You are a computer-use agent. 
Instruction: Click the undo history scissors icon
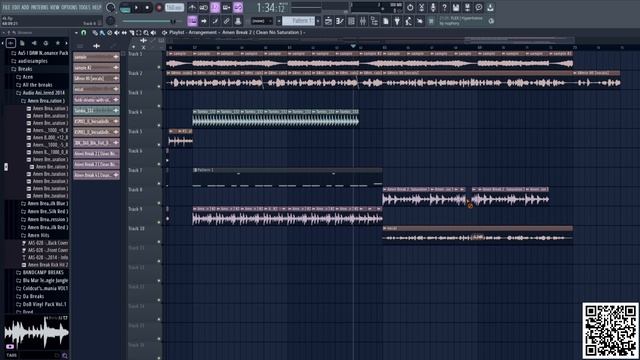click(422, 7)
